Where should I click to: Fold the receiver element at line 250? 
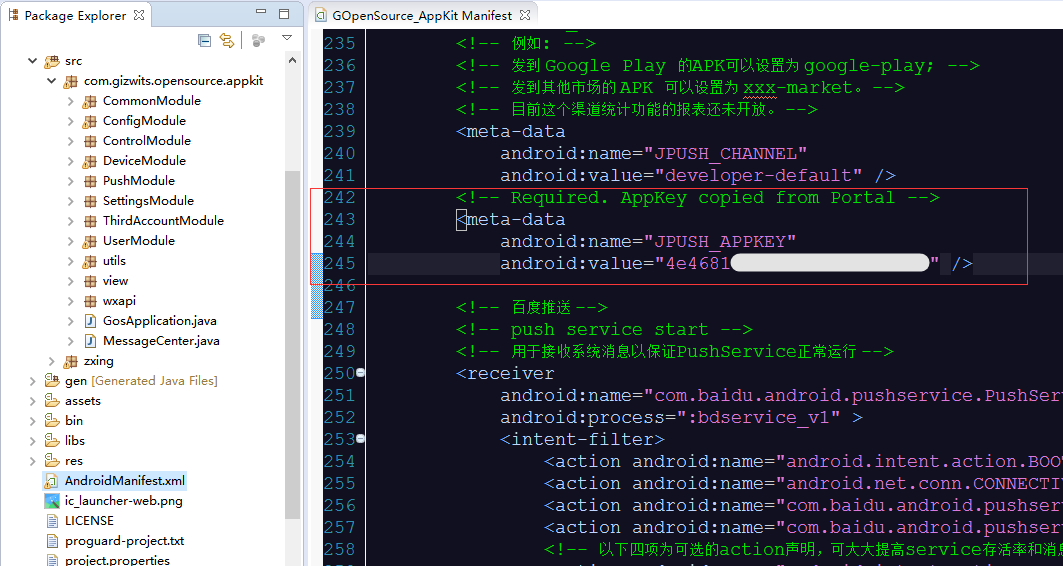[360, 373]
